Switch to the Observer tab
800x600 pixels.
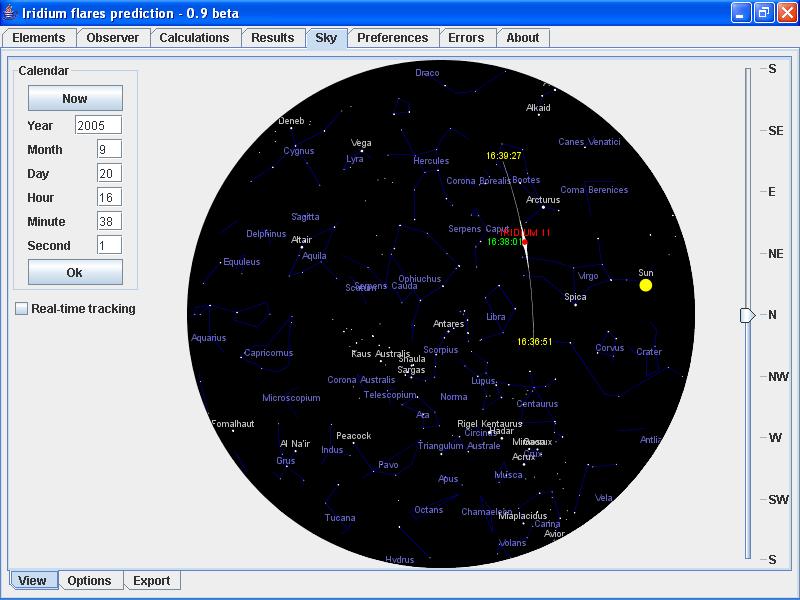click(x=113, y=38)
